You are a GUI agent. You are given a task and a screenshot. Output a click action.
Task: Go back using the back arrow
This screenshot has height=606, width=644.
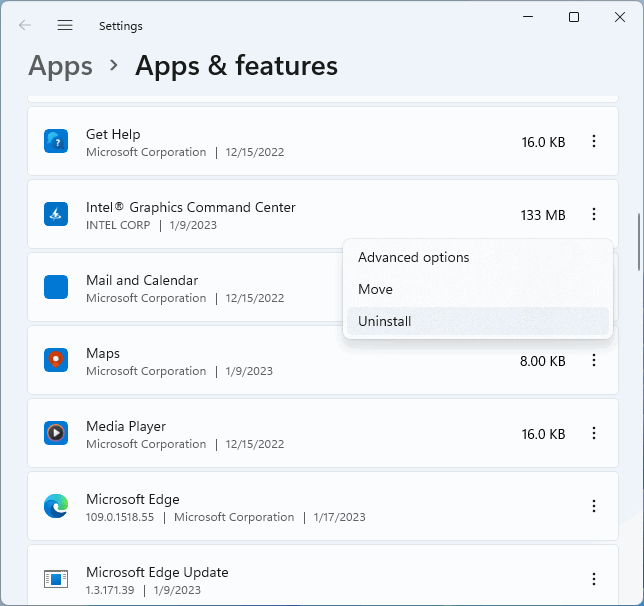pos(25,25)
